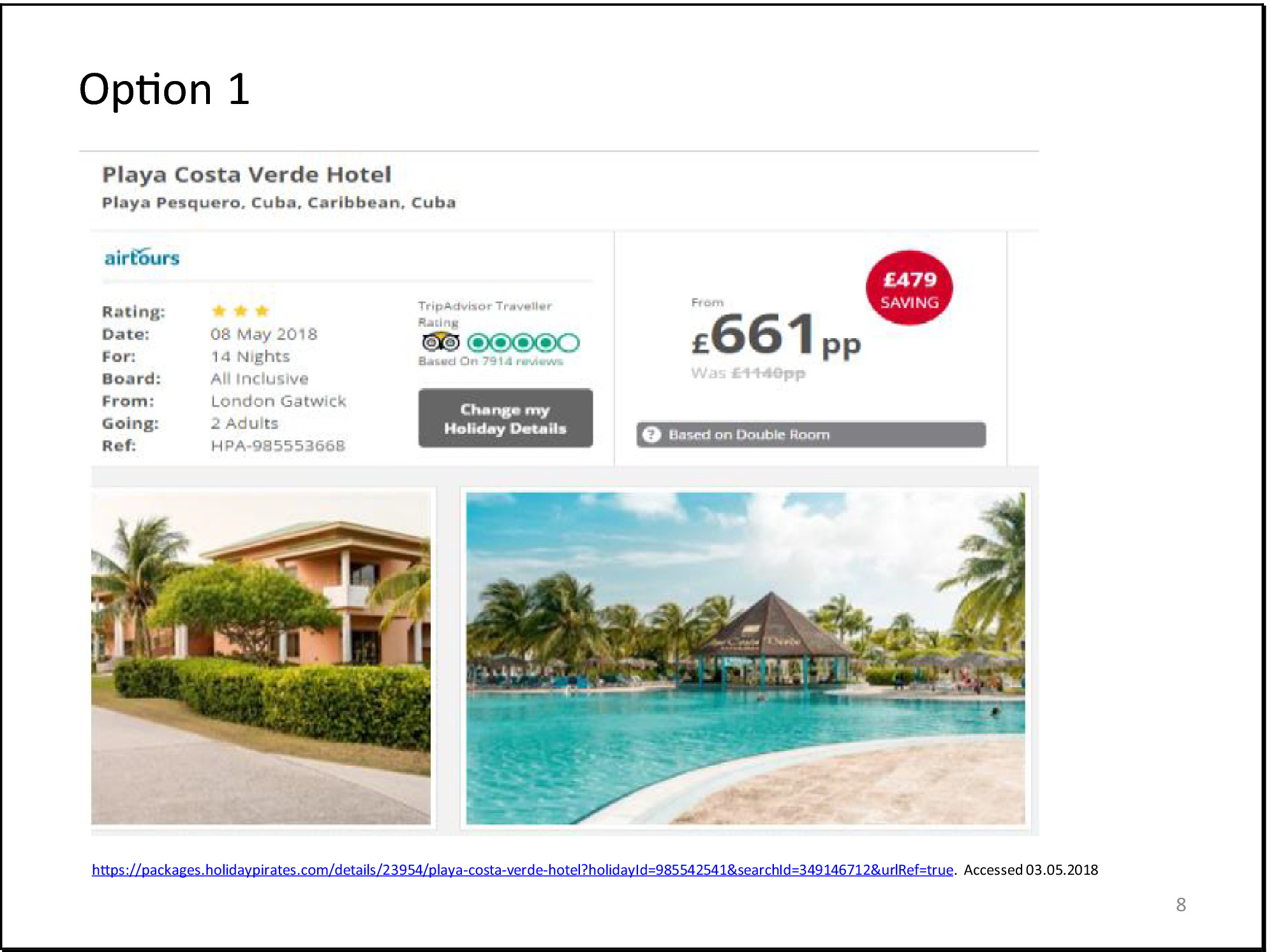Click the three gold rating stars

point(240,311)
